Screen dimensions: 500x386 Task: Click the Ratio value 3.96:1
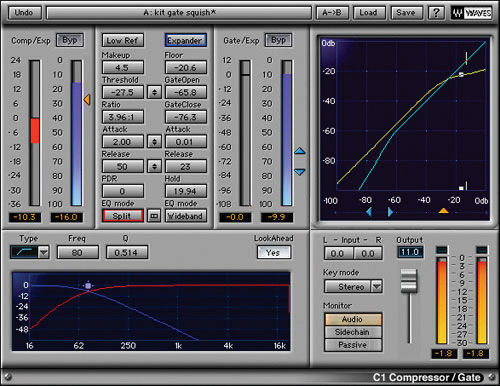click(123, 117)
